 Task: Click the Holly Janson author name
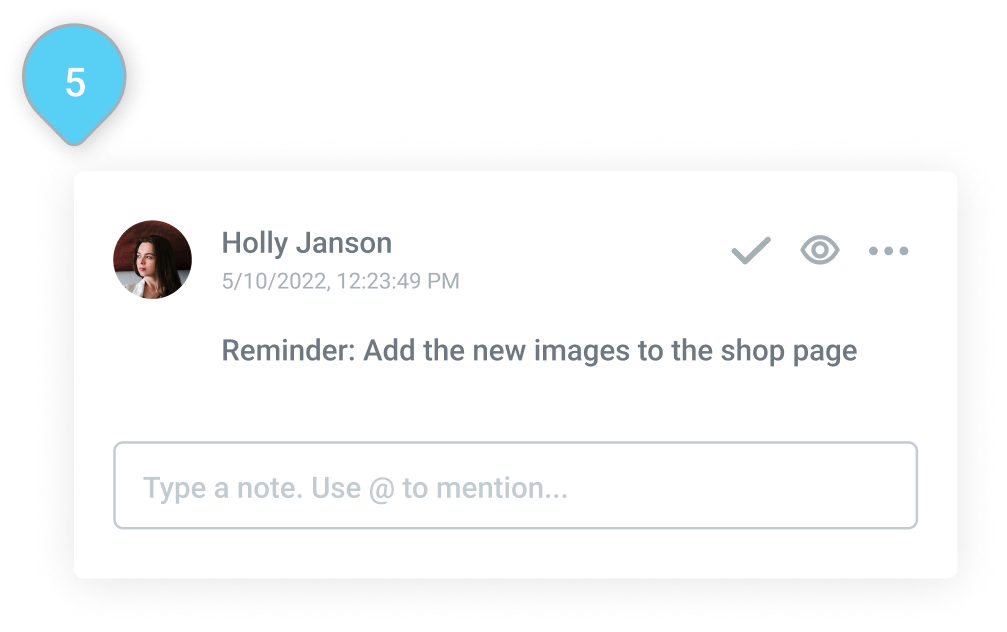(x=306, y=243)
